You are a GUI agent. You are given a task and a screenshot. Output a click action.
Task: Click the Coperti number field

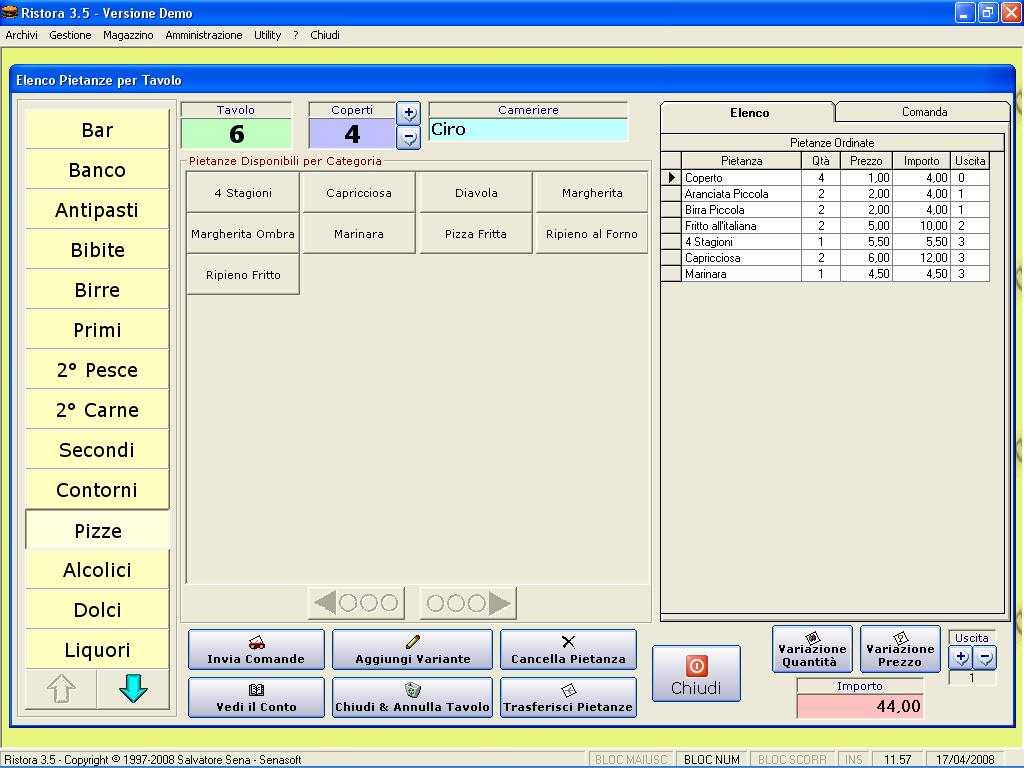point(352,134)
